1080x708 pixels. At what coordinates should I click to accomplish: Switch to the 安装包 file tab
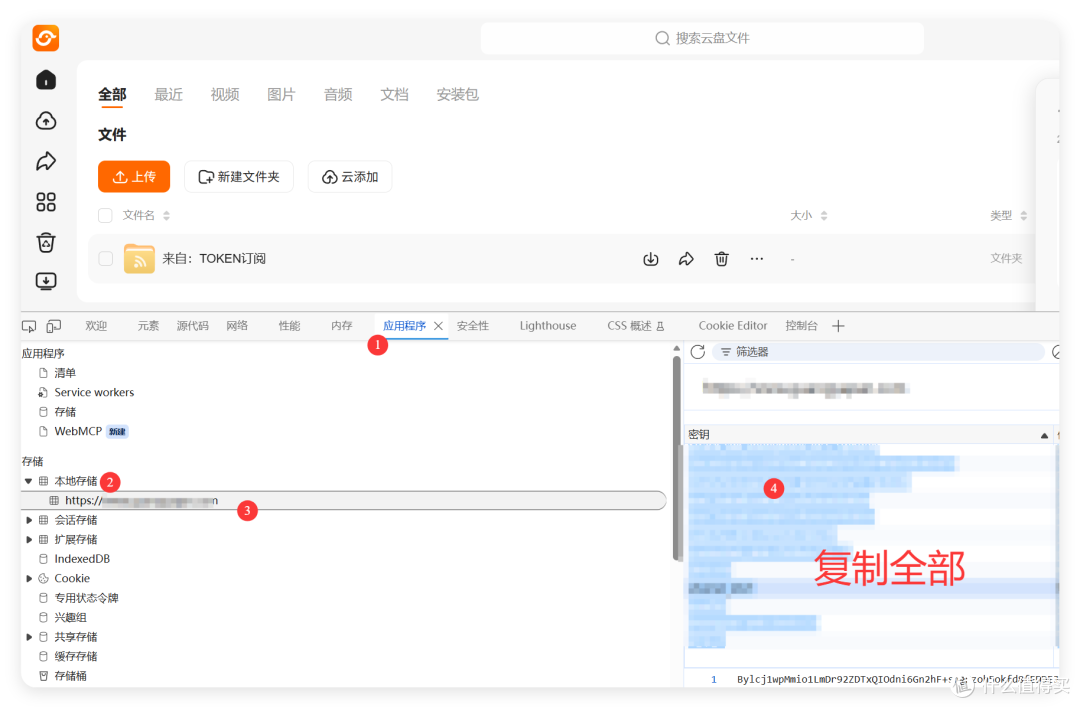[x=457, y=94]
